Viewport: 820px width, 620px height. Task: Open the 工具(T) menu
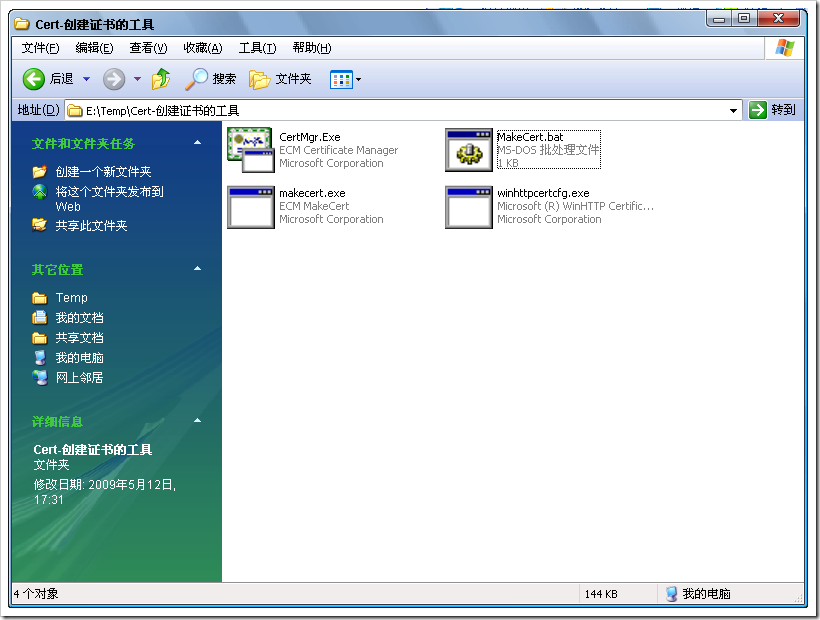point(257,48)
